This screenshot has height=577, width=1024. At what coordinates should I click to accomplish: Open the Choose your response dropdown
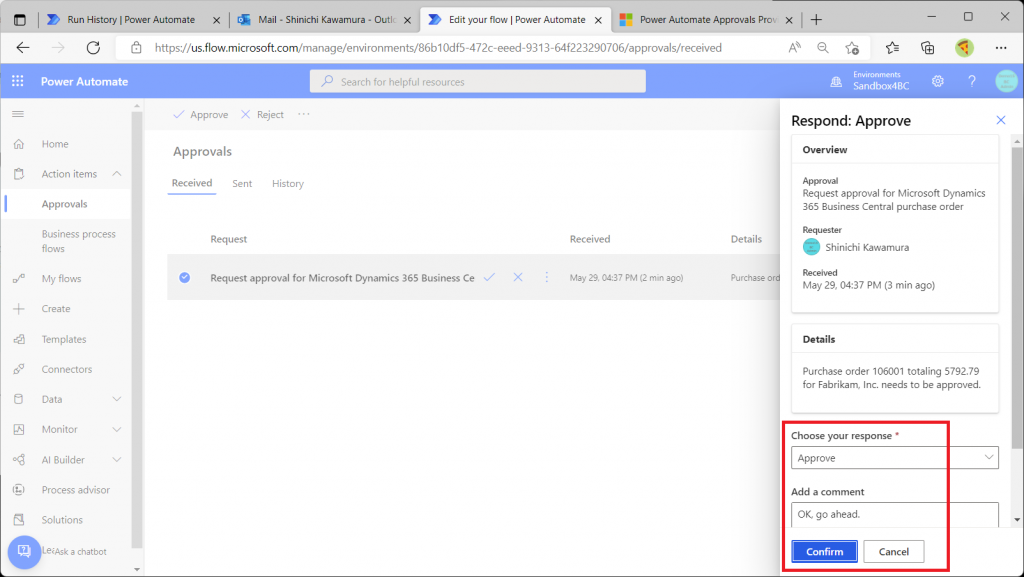pyautogui.click(x=895, y=458)
